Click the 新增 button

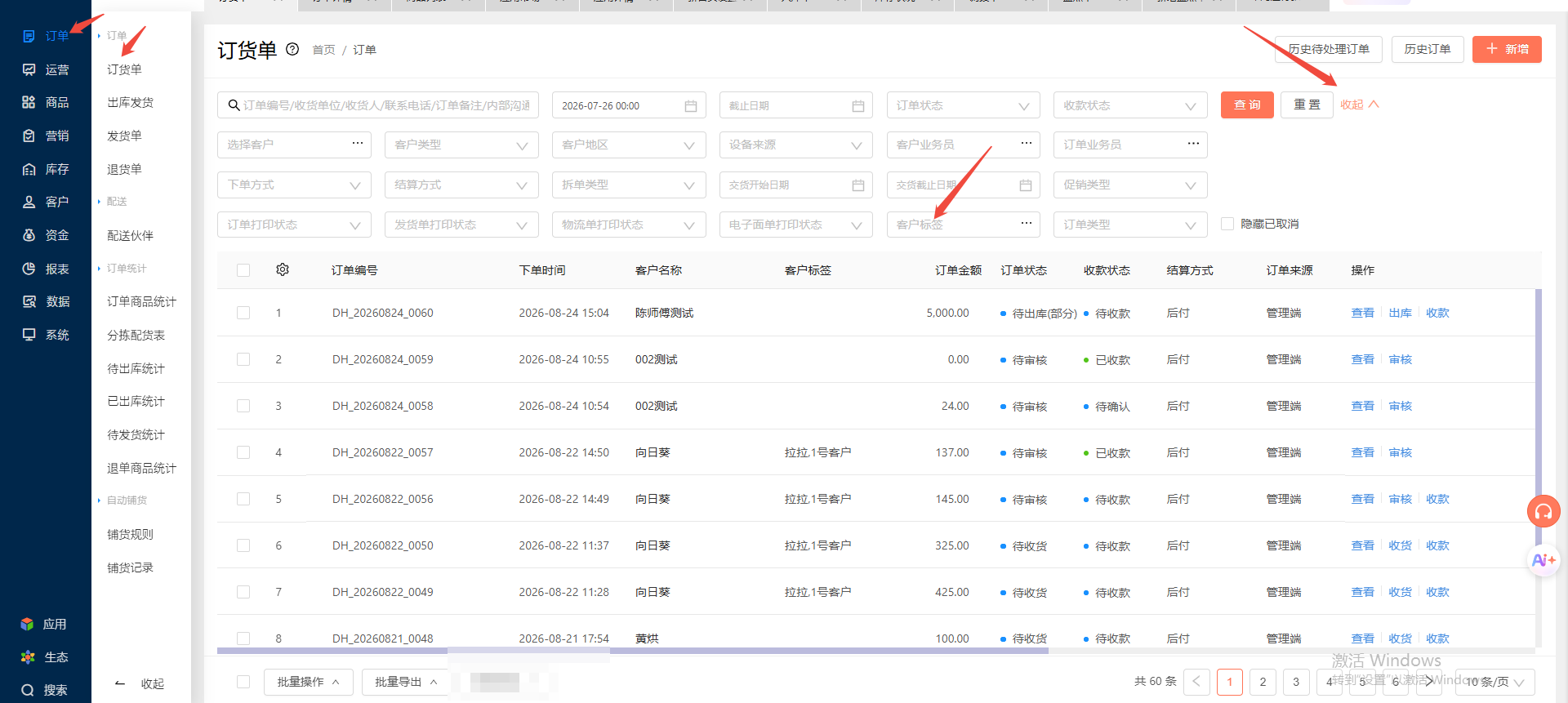click(x=1507, y=49)
